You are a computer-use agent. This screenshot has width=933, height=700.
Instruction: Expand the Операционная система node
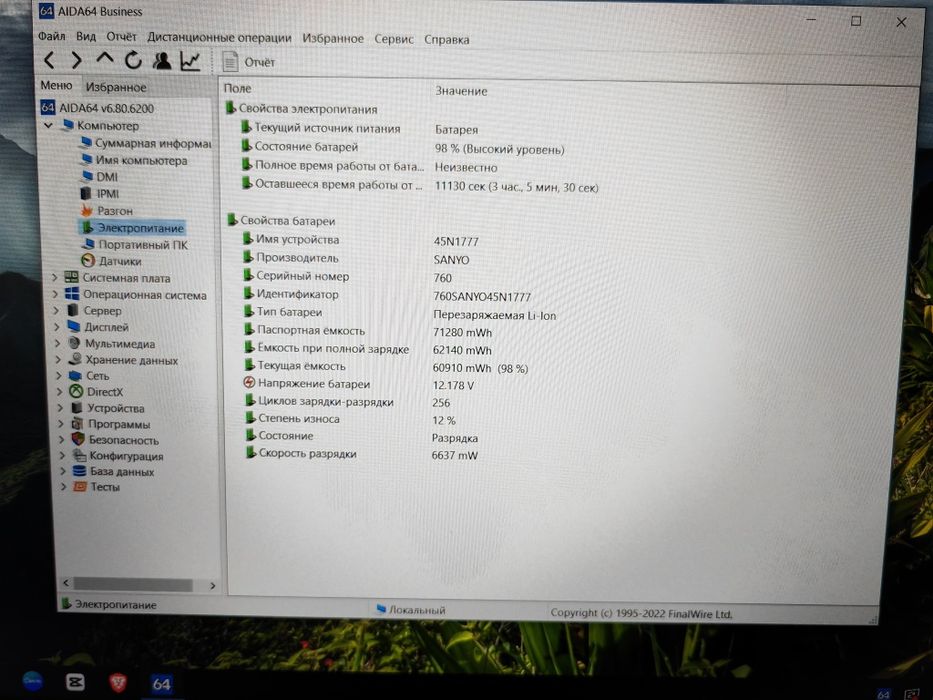click(x=55, y=295)
